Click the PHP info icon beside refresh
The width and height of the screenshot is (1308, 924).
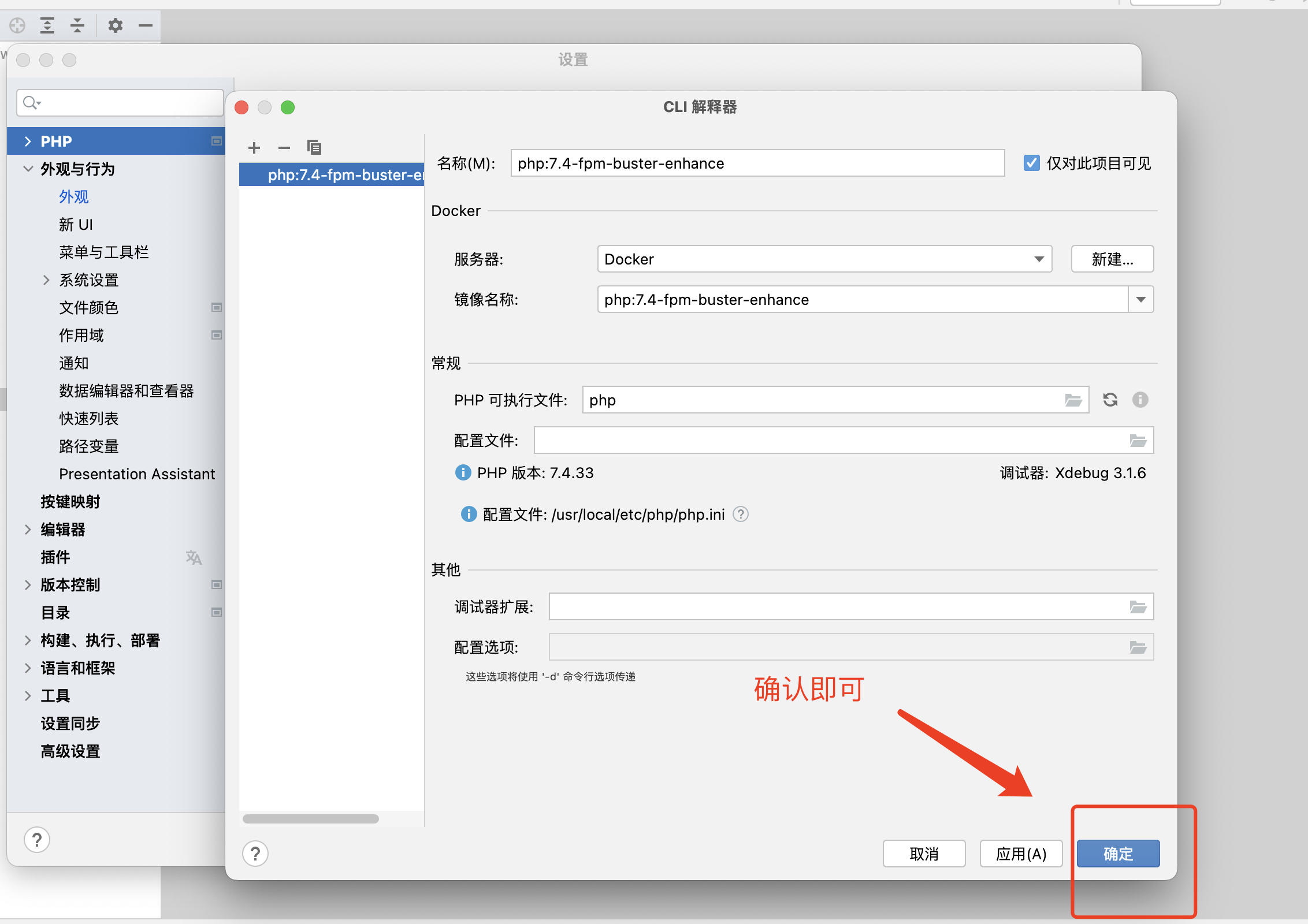click(1140, 400)
